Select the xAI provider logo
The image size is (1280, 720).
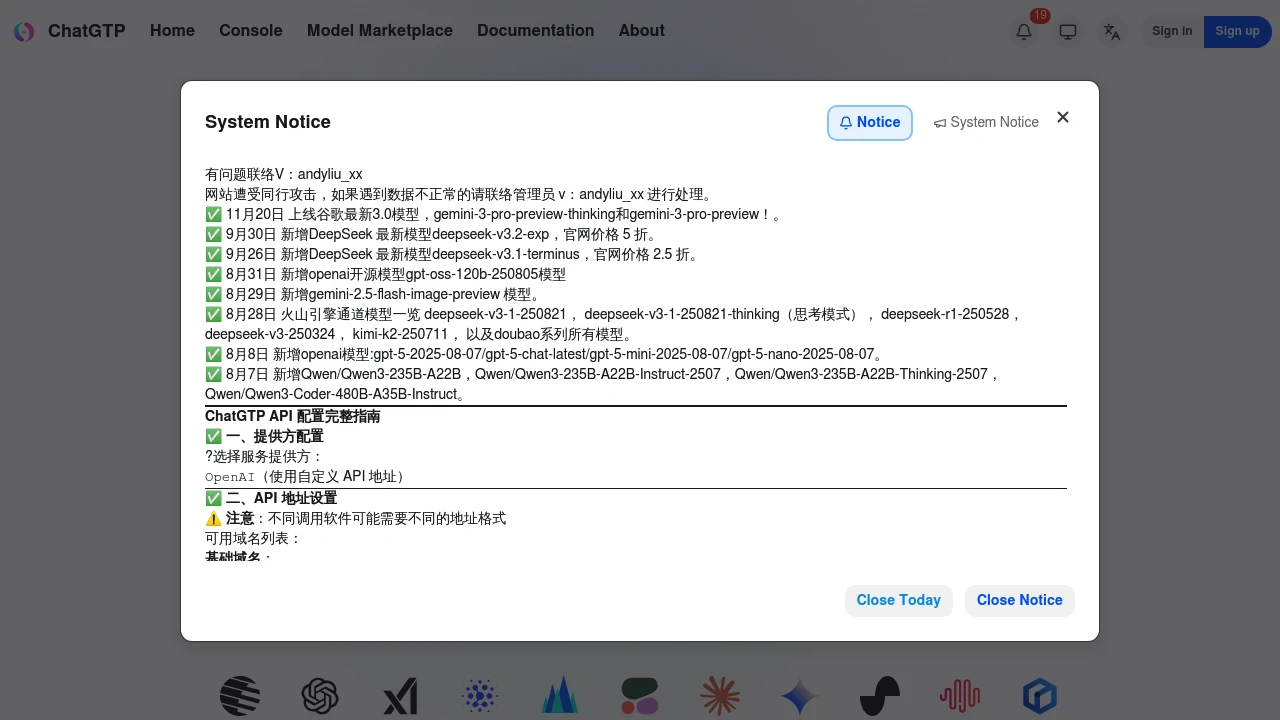(x=400, y=695)
